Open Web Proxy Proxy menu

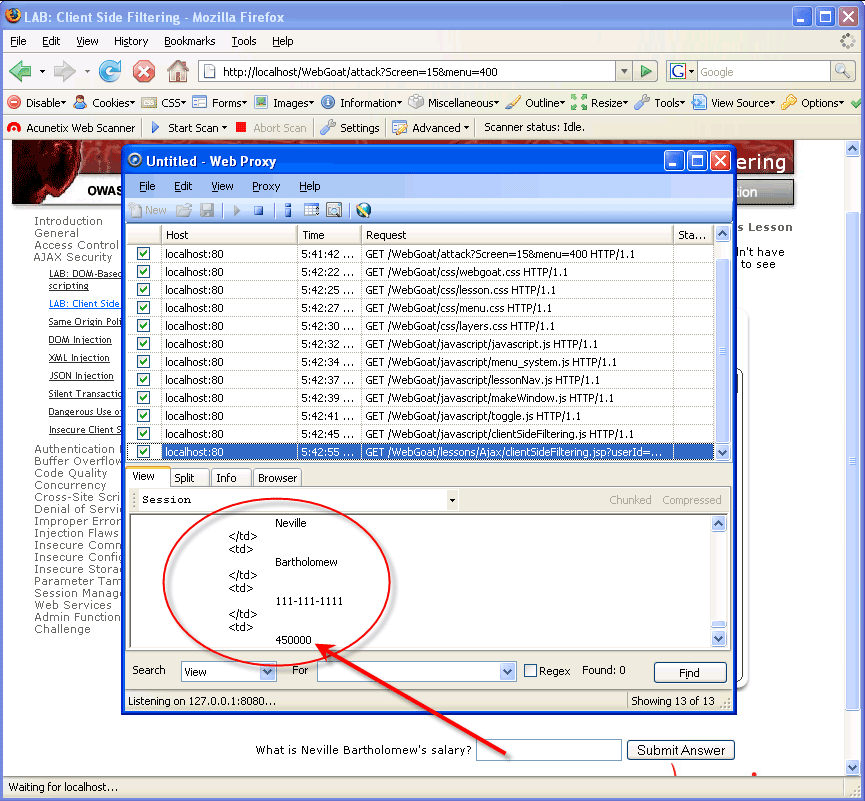point(266,186)
